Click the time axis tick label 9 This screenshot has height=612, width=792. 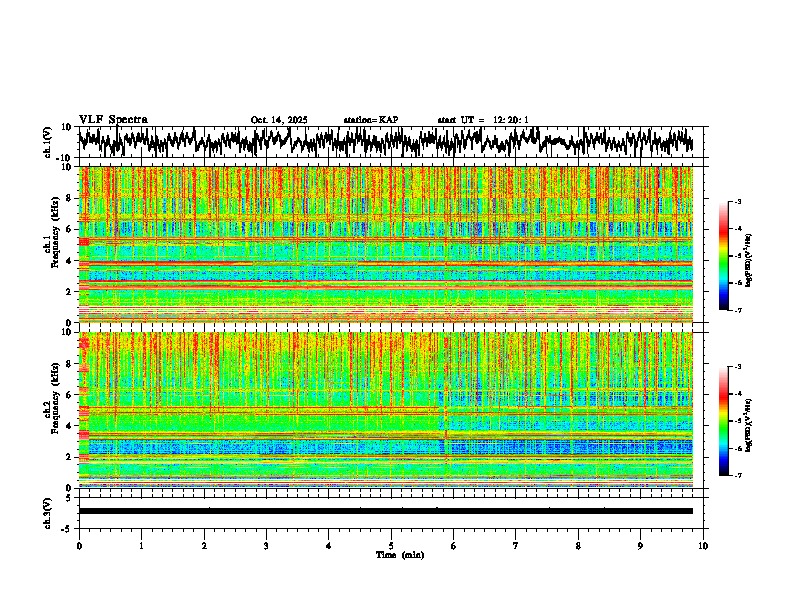click(640, 546)
